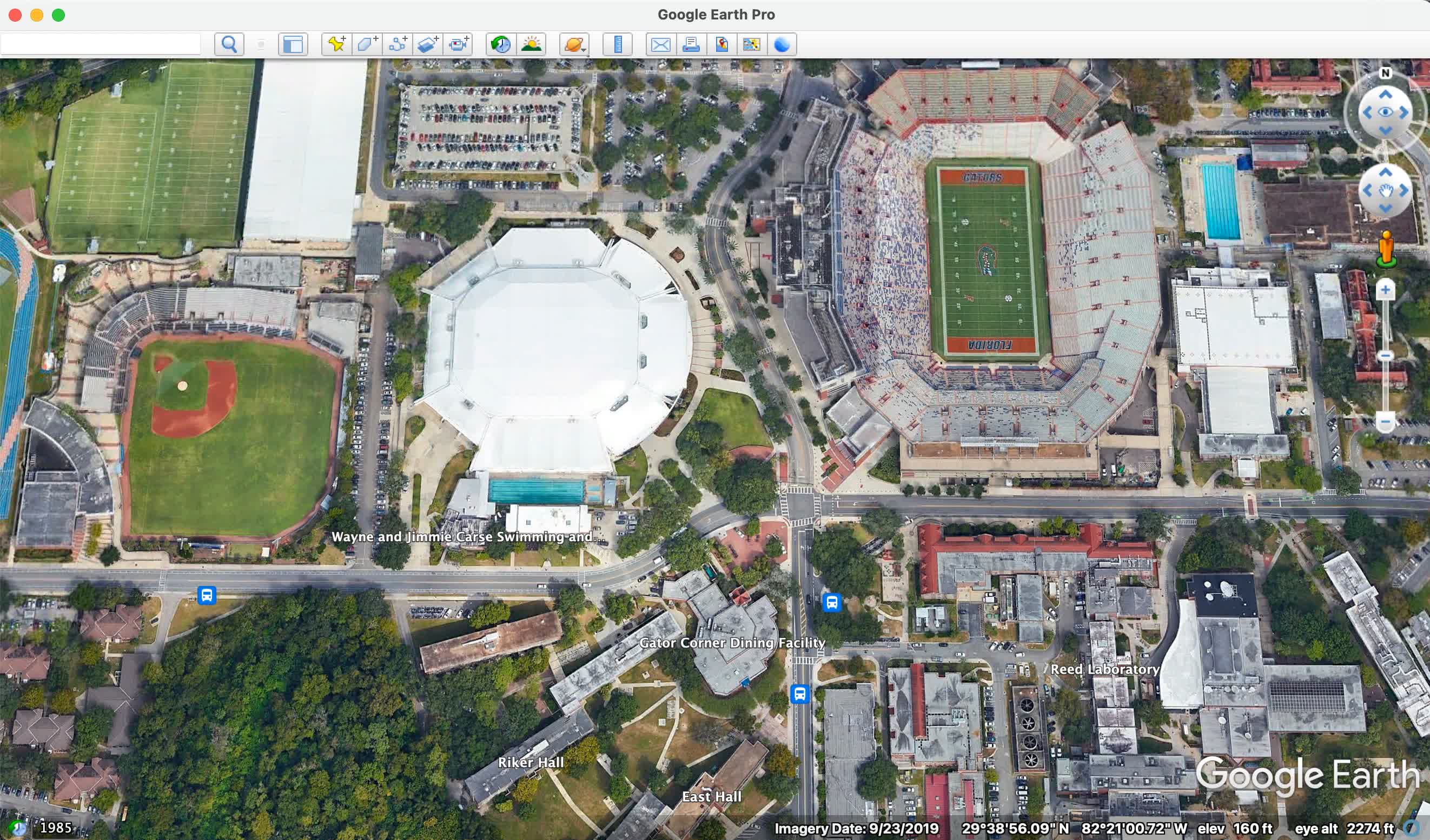1430x840 pixels.
Task: Record a tour with camera icon
Action: pyautogui.click(x=458, y=44)
